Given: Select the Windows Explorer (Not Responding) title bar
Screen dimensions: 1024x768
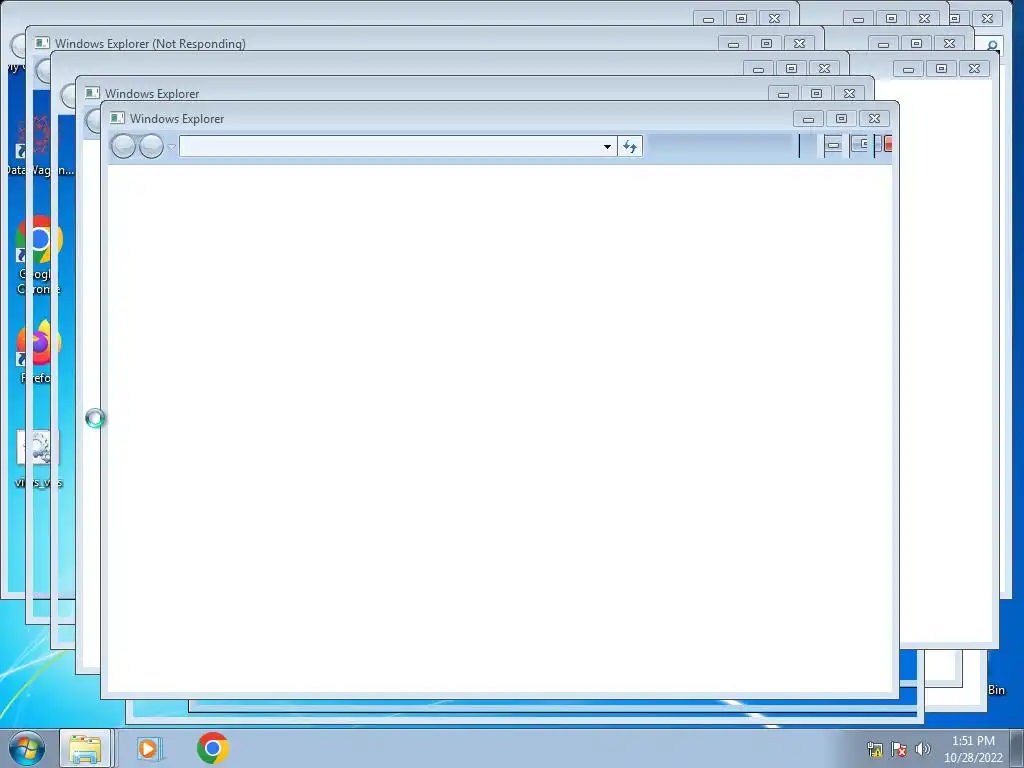Looking at the screenshot, I should (150, 44).
